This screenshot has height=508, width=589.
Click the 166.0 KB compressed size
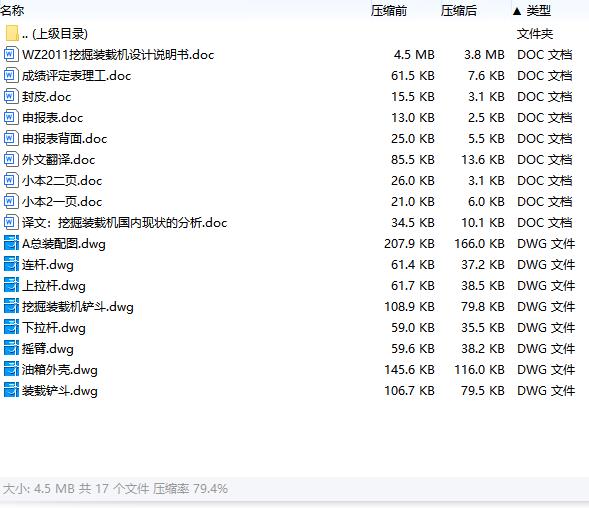(479, 244)
